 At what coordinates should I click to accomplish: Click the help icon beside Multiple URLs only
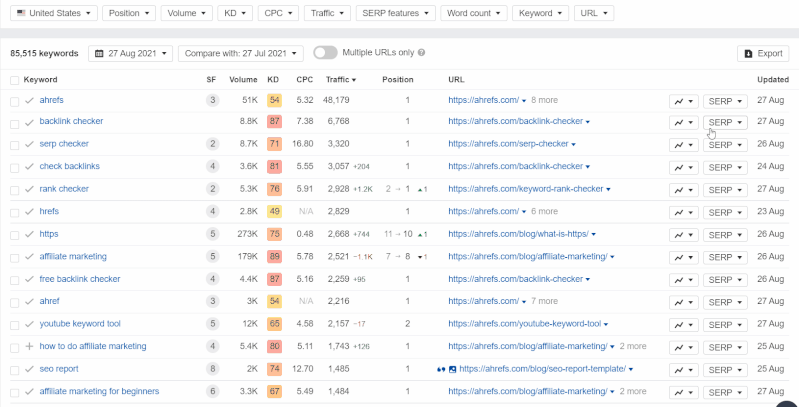pyautogui.click(x=421, y=52)
